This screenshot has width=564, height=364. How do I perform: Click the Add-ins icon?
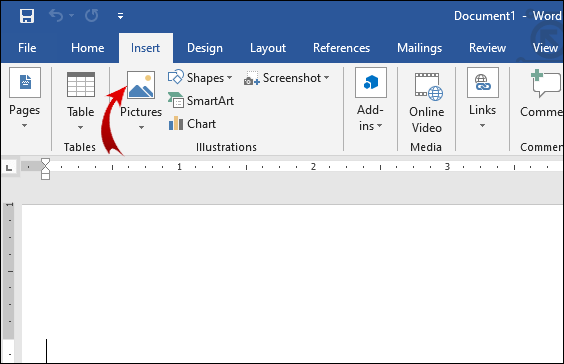(x=371, y=82)
